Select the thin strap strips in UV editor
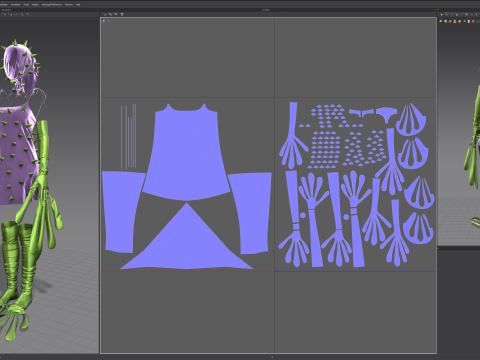The image size is (480, 360). point(128,137)
